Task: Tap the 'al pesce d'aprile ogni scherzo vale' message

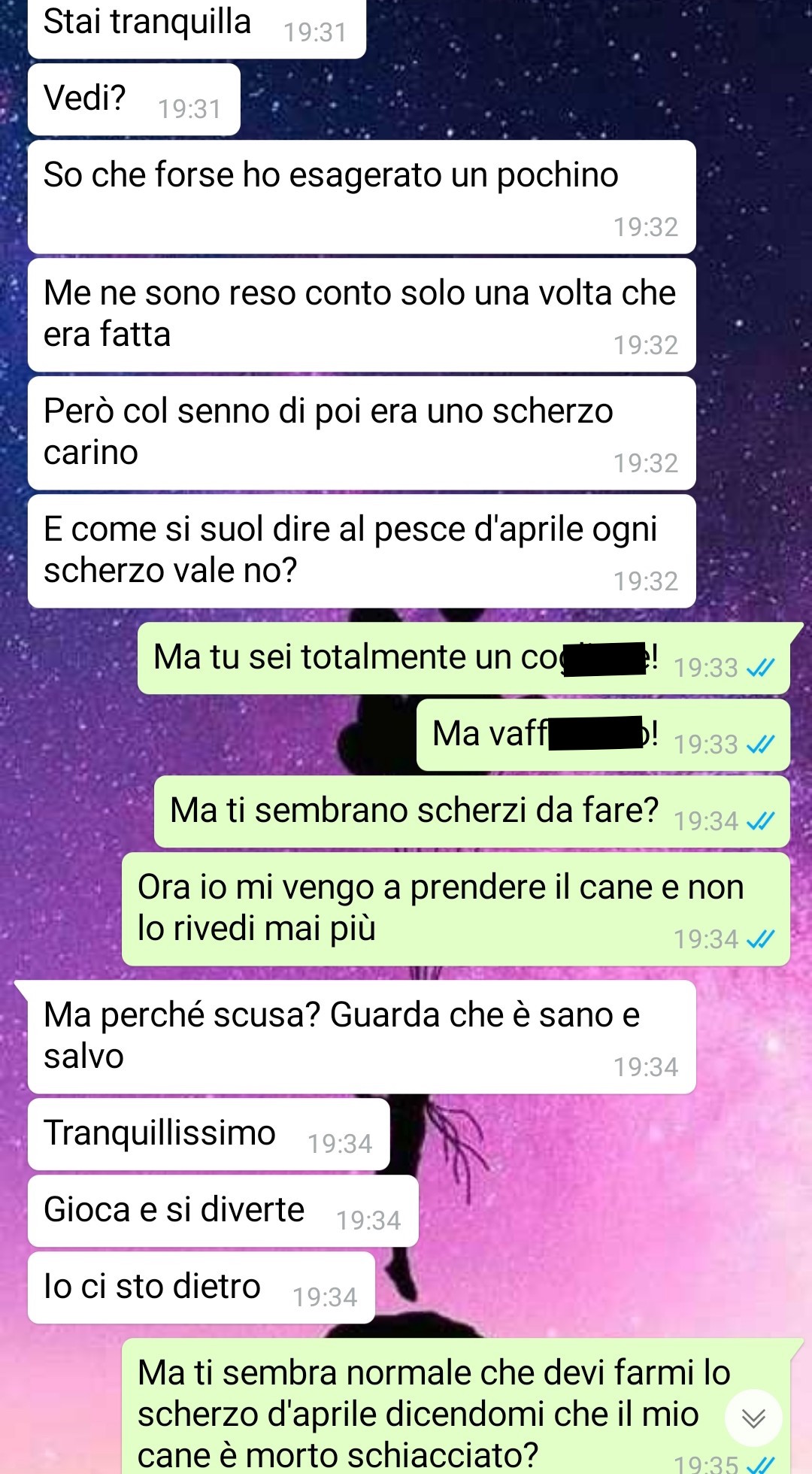Action: tap(362, 550)
